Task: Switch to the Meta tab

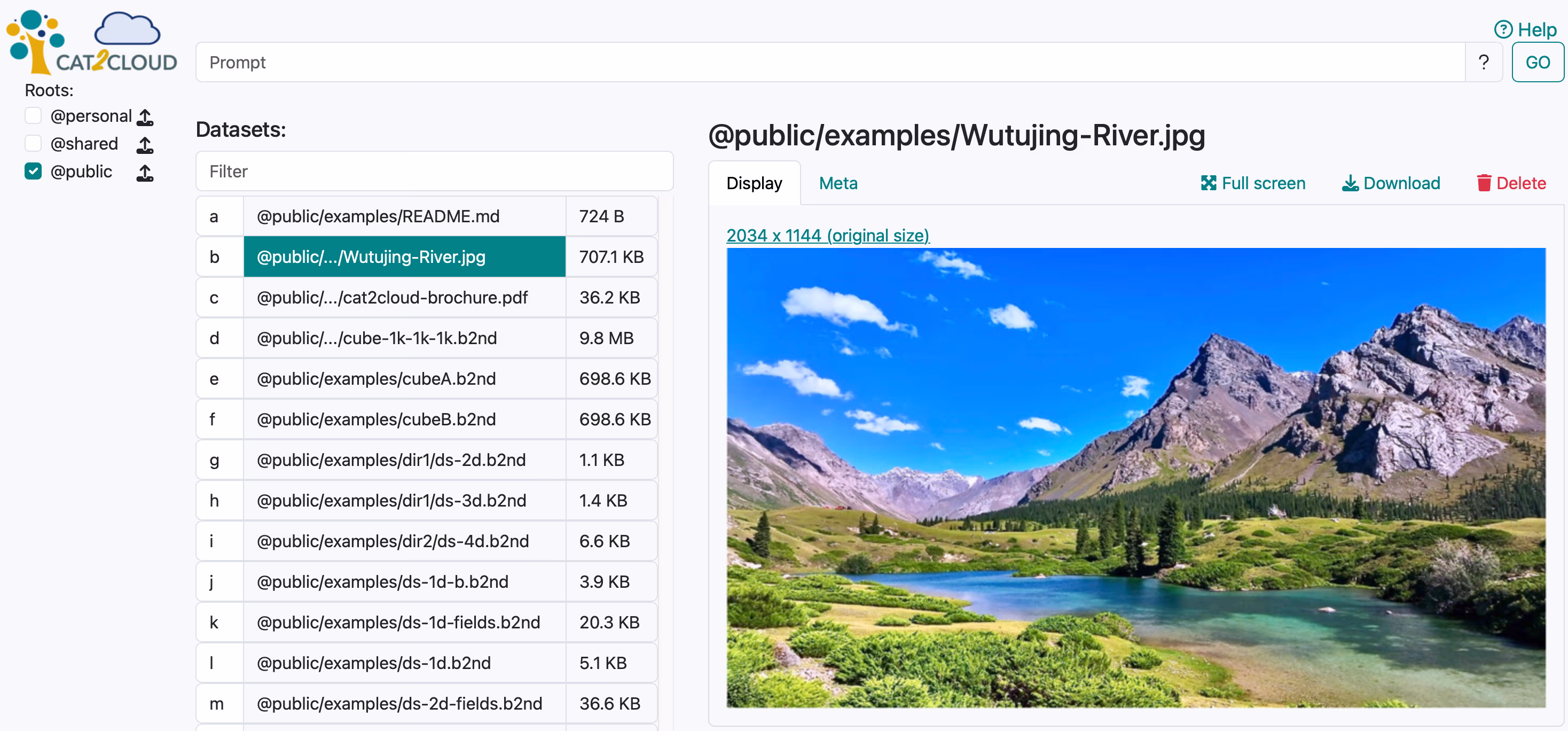Action: pos(837,183)
